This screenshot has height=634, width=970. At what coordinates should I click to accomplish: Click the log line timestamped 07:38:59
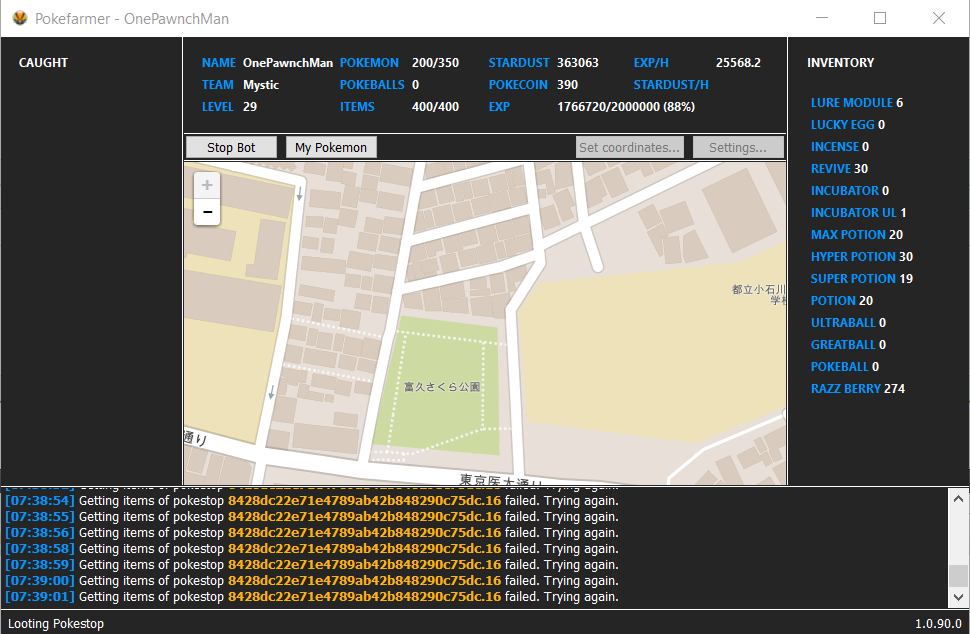coord(312,565)
